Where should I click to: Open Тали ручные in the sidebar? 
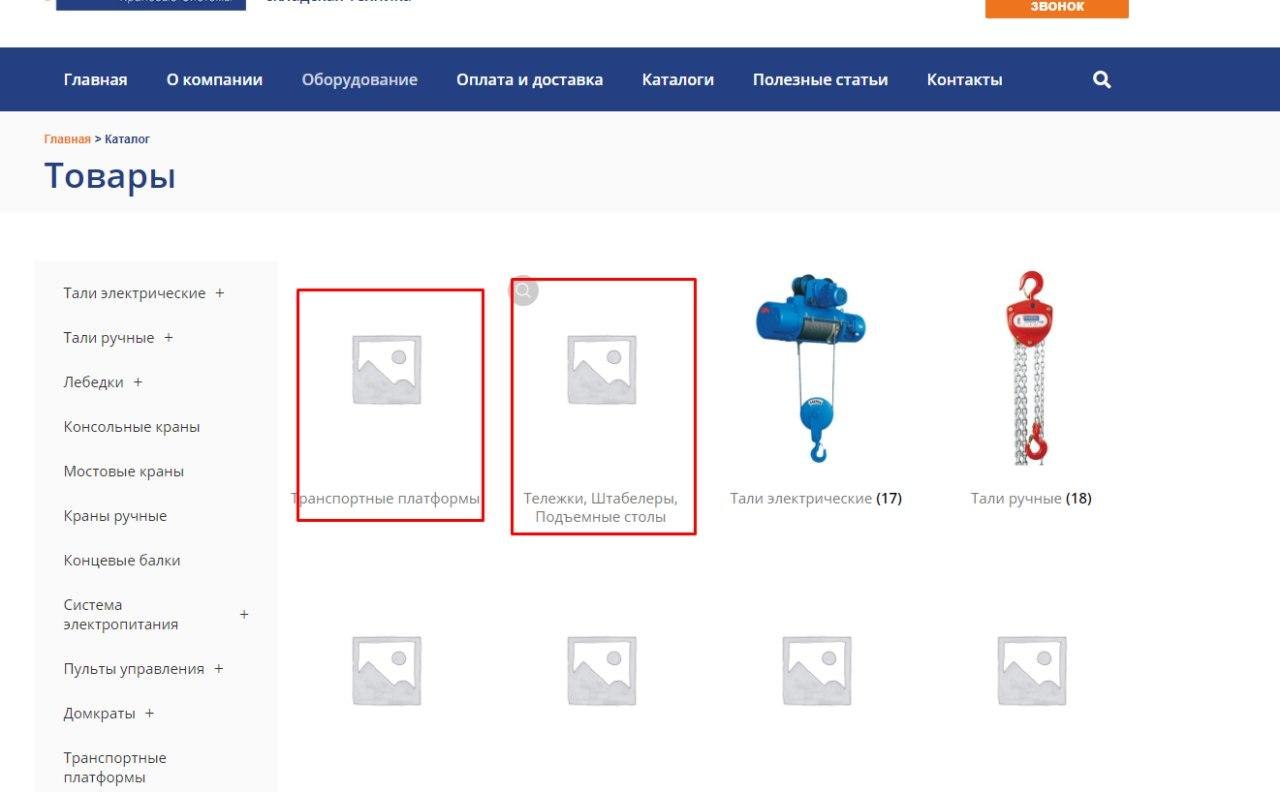click(x=109, y=338)
